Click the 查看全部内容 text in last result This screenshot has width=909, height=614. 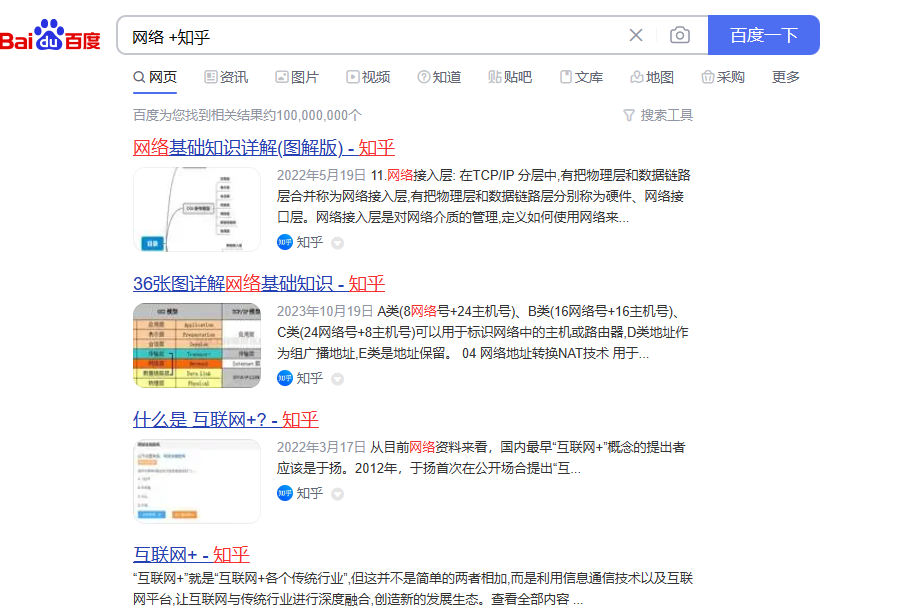530,600
